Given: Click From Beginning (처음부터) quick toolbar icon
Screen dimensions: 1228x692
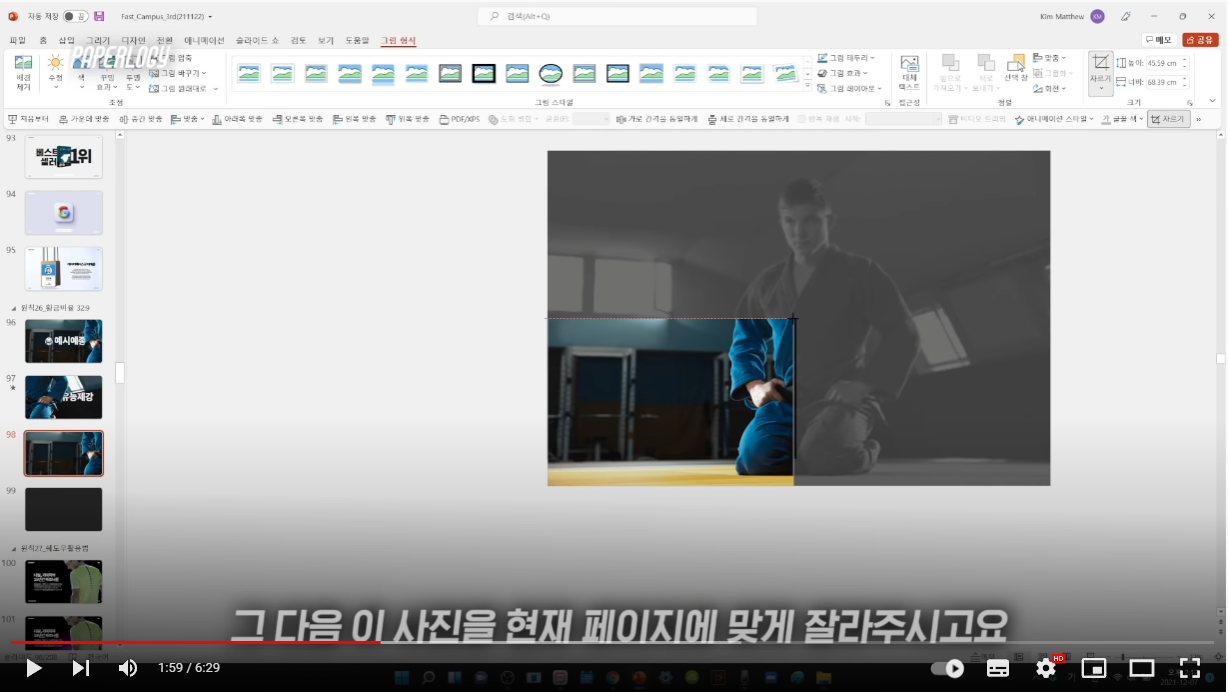Looking at the screenshot, I should point(29,119).
